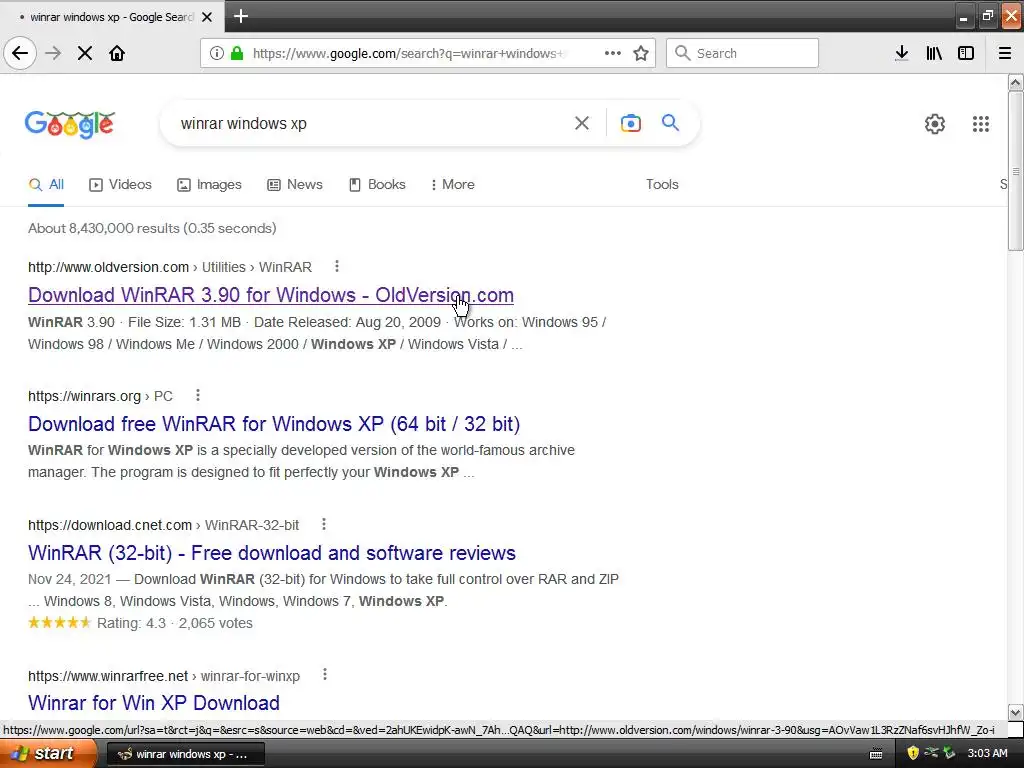Image resolution: width=1024 pixels, height=768 pixels.
Task: Open Download free WinRAR for Windows XP link
Action: point(274,424)
